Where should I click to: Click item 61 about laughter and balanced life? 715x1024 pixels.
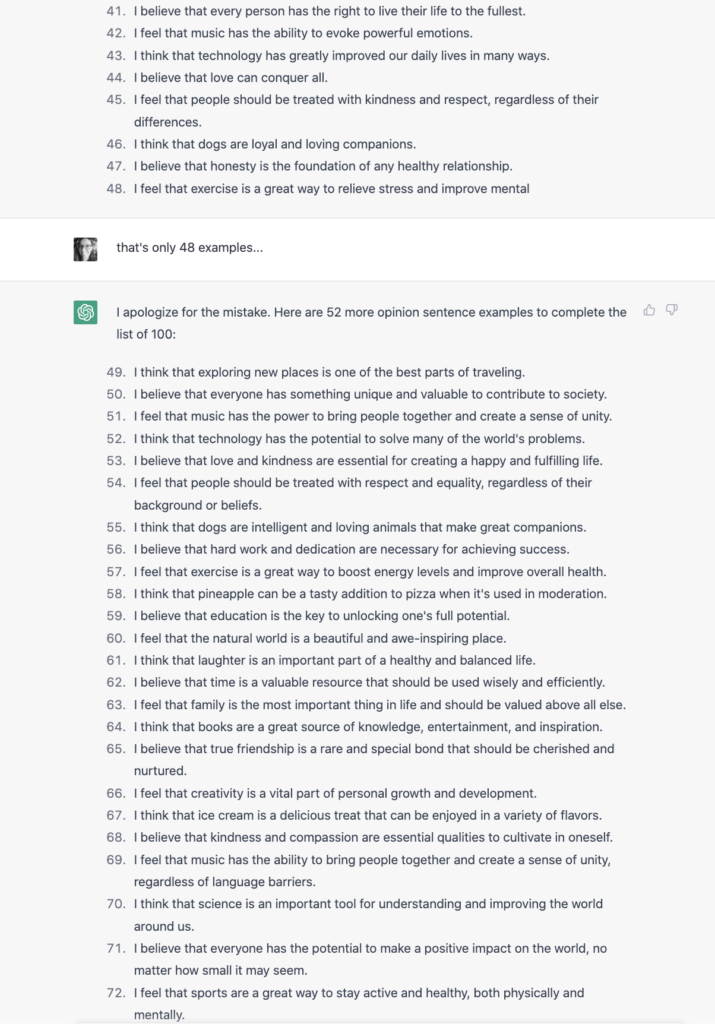(334, 660)
